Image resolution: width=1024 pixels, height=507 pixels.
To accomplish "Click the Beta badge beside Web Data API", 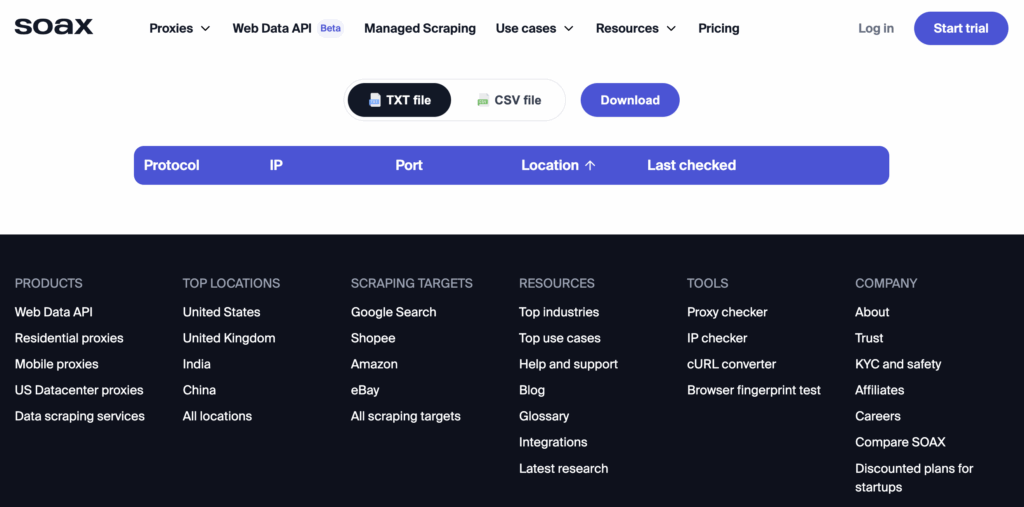I will pos(330,28).
